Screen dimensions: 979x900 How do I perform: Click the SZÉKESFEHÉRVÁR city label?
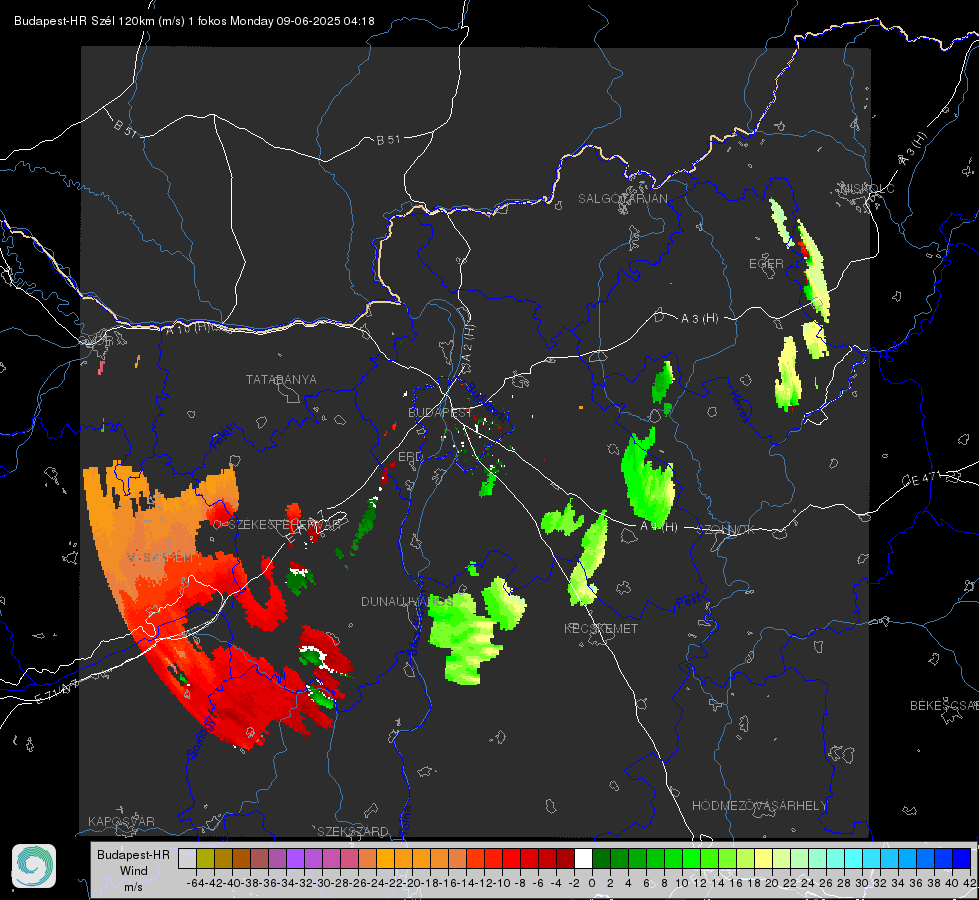click(284, 524)
